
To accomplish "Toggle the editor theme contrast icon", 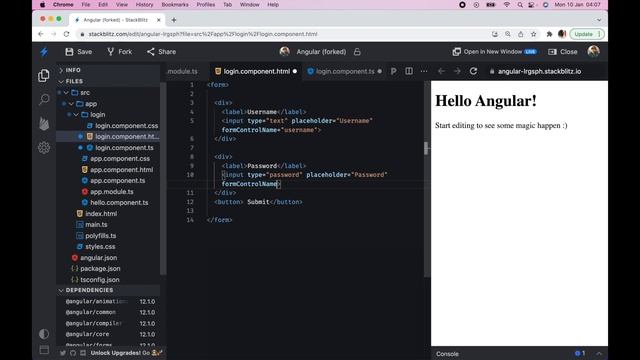I will [44, 334].
